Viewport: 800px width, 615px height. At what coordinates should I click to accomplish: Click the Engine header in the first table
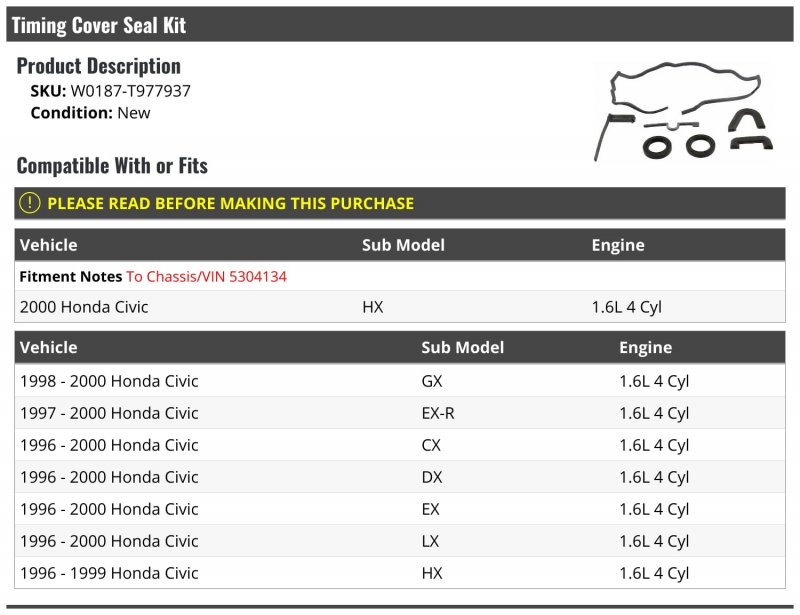618,245
